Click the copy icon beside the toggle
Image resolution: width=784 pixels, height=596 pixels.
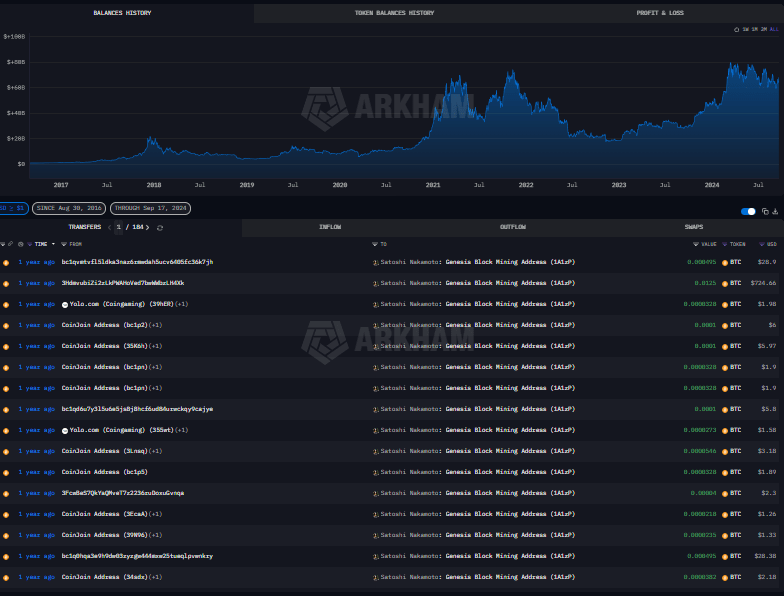pyautogui.click(x=765, y=211)
